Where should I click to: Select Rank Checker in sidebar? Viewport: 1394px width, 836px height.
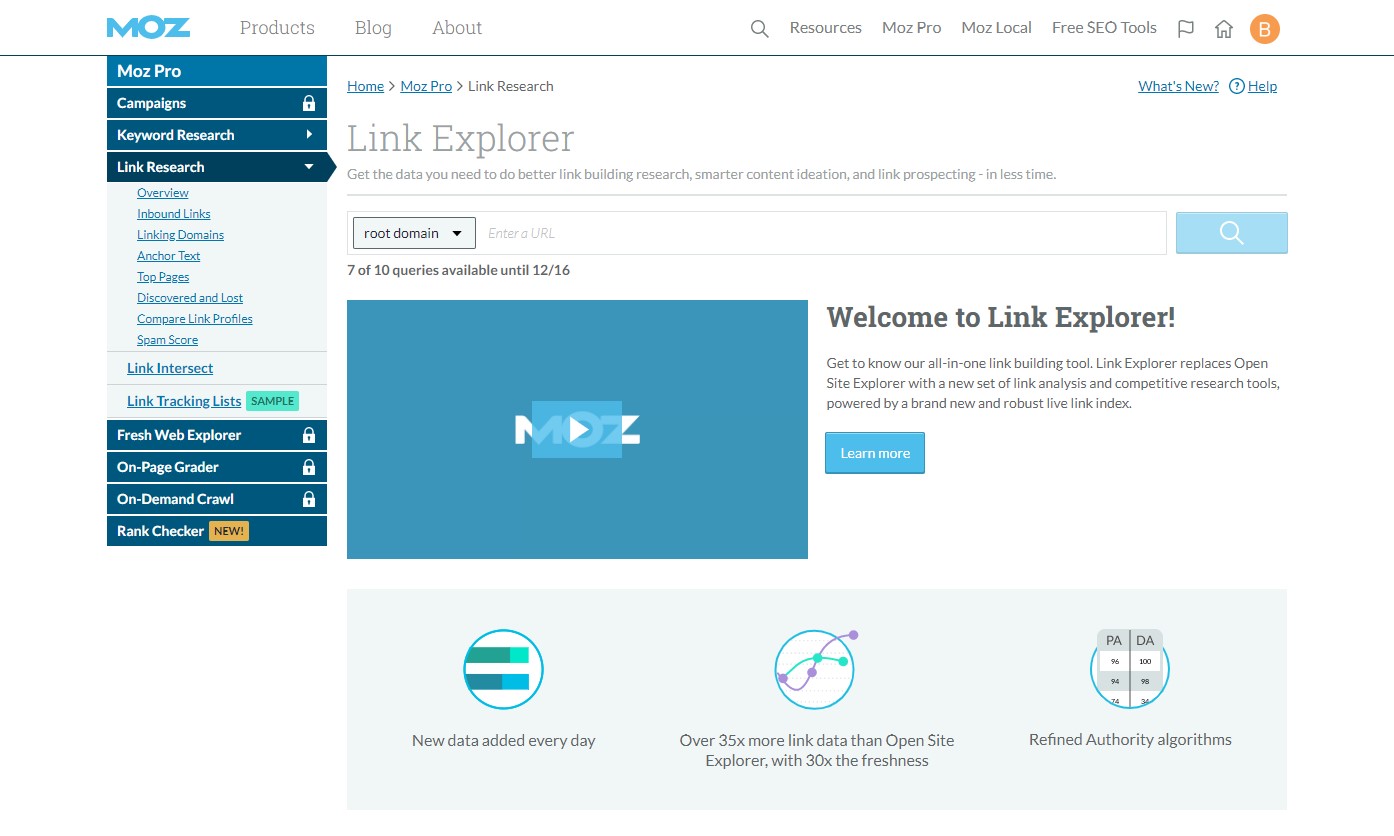(217, 531)
